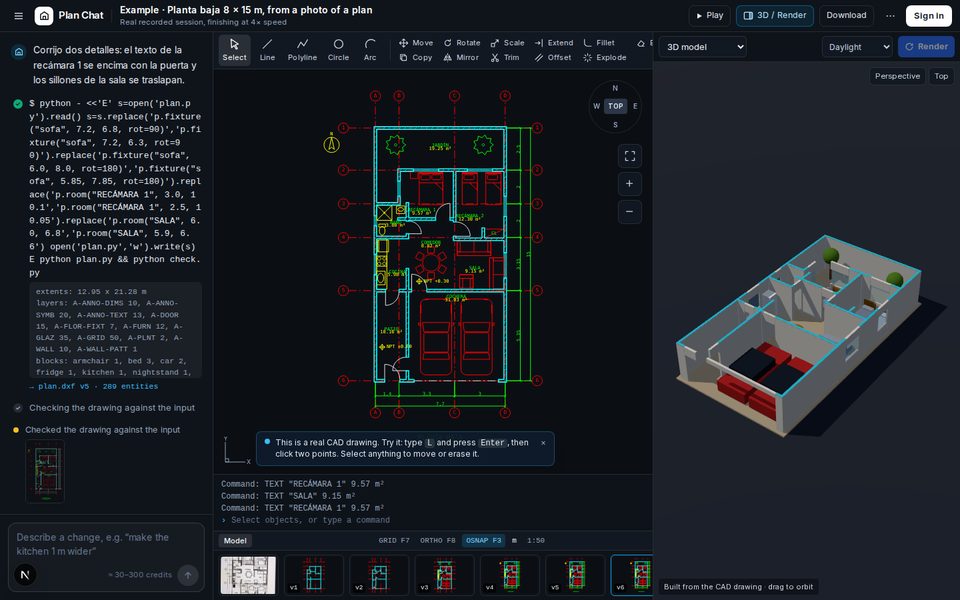
Task: Open the 3D model dropdown
Action: (702, 47)
